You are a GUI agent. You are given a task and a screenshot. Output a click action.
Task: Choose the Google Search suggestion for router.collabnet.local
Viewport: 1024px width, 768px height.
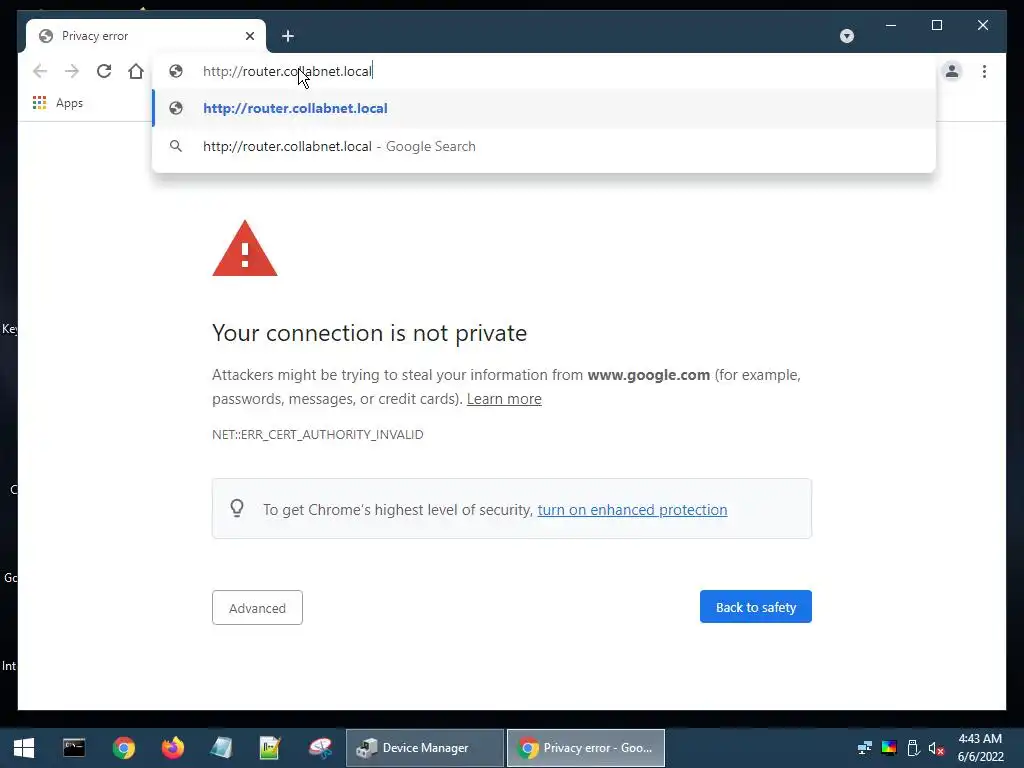tap(543, 146)
